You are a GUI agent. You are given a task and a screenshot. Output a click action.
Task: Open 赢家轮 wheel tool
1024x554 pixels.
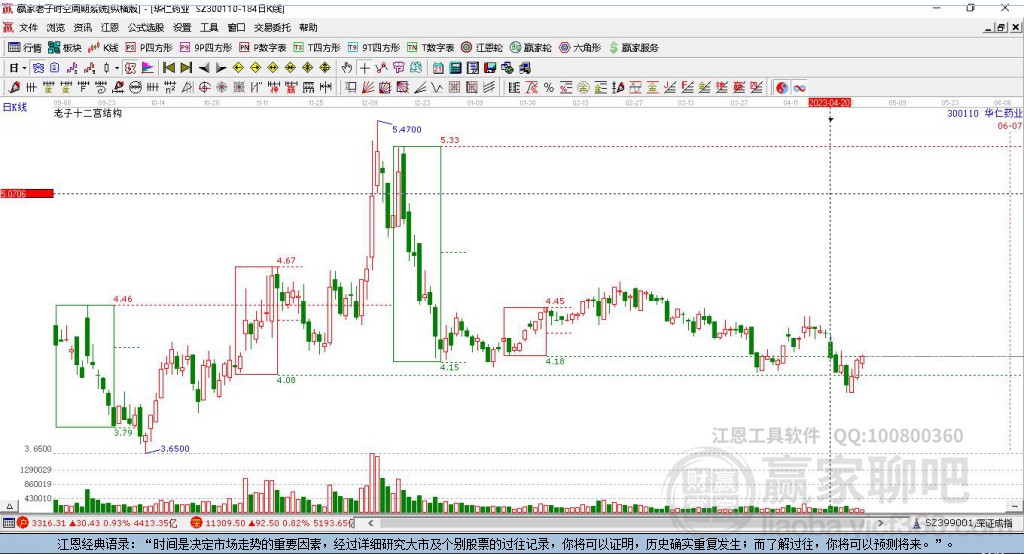(x=530, y=48)
